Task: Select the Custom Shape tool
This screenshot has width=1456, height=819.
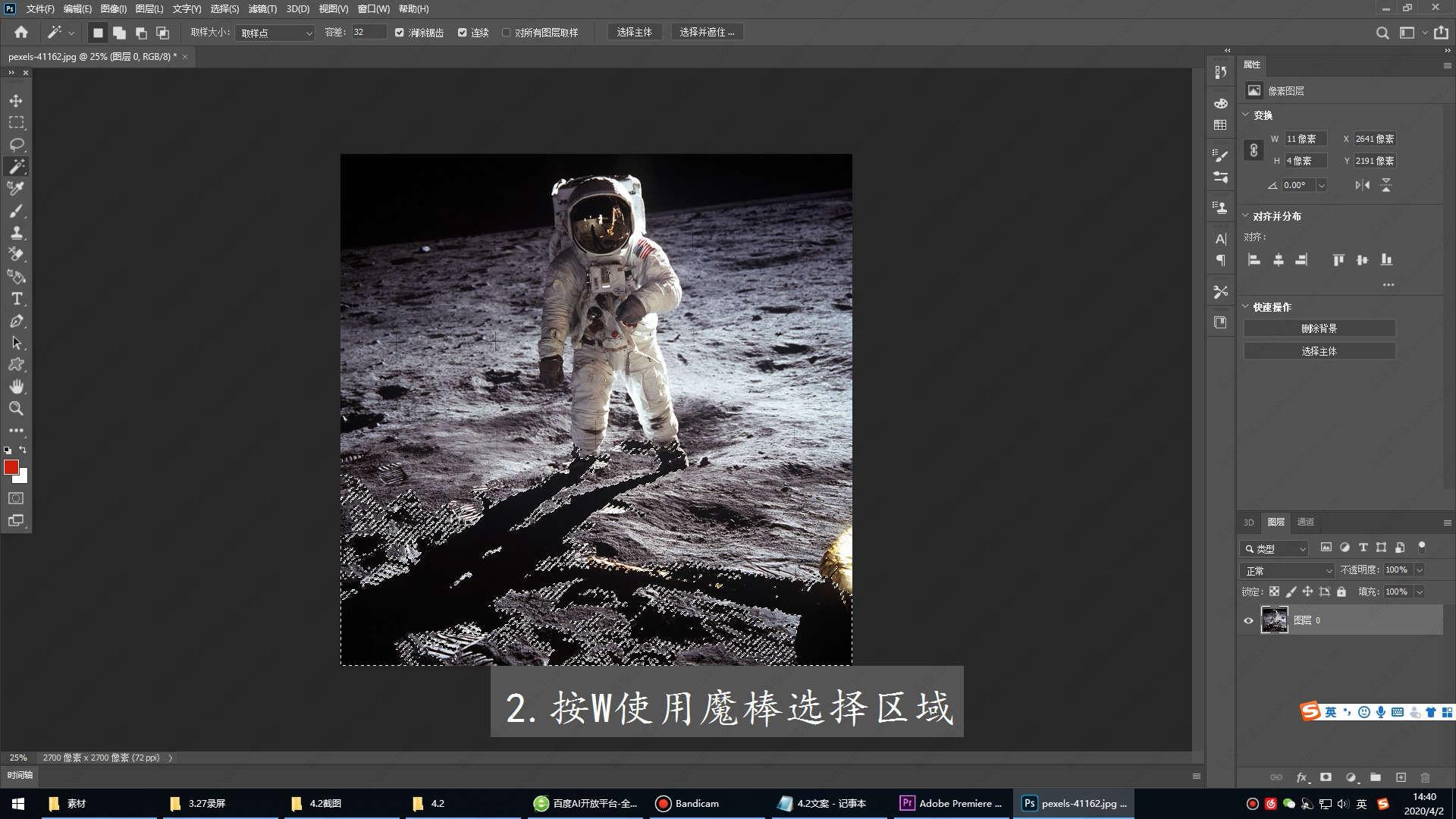Action: (x=16, y=365)
